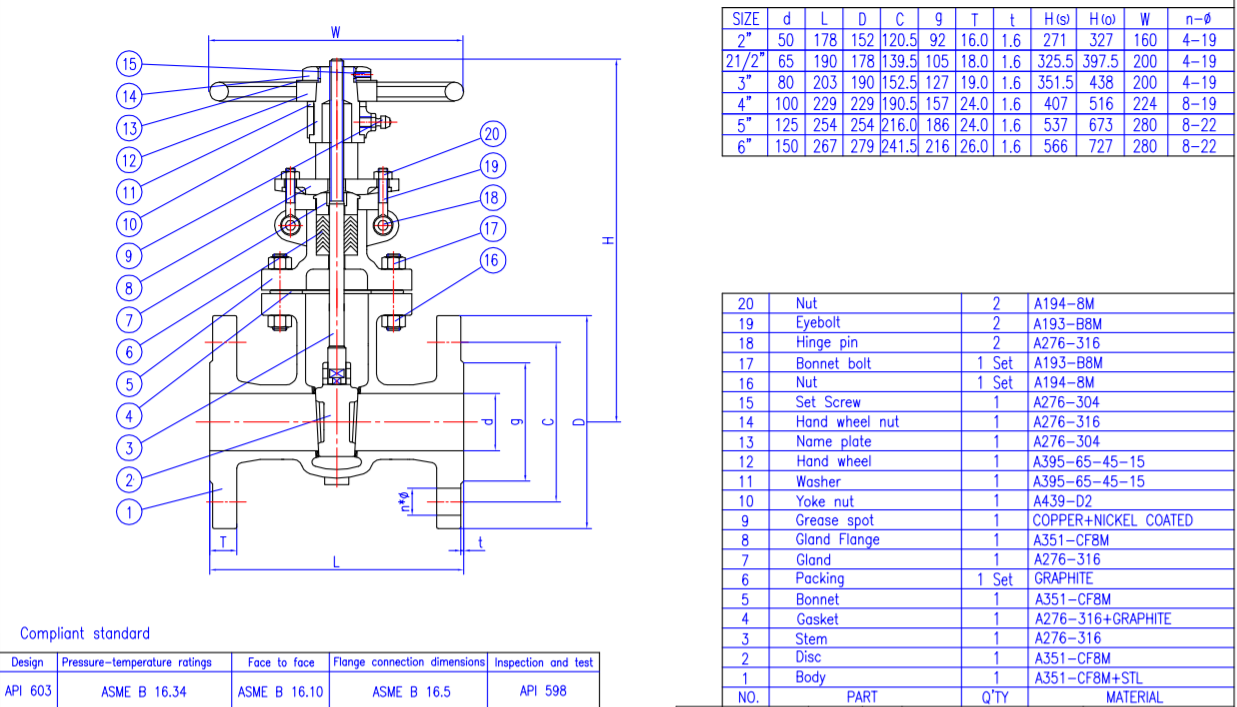Click balloon callout number 15
This screenshot has width=1237, height=707.
pos(128,65)
